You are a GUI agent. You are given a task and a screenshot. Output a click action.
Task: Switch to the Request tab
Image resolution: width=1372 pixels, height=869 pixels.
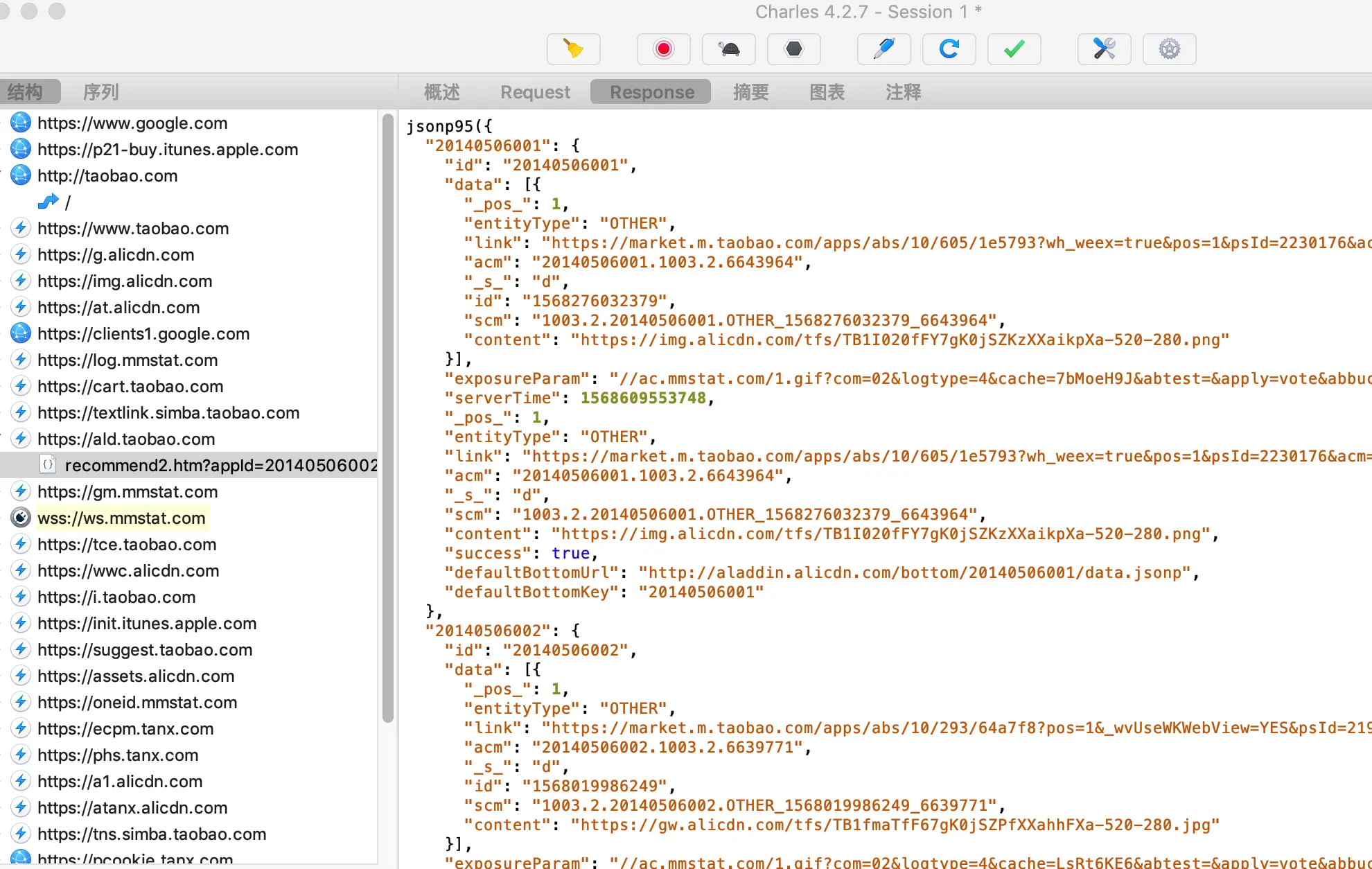[535, 92]
